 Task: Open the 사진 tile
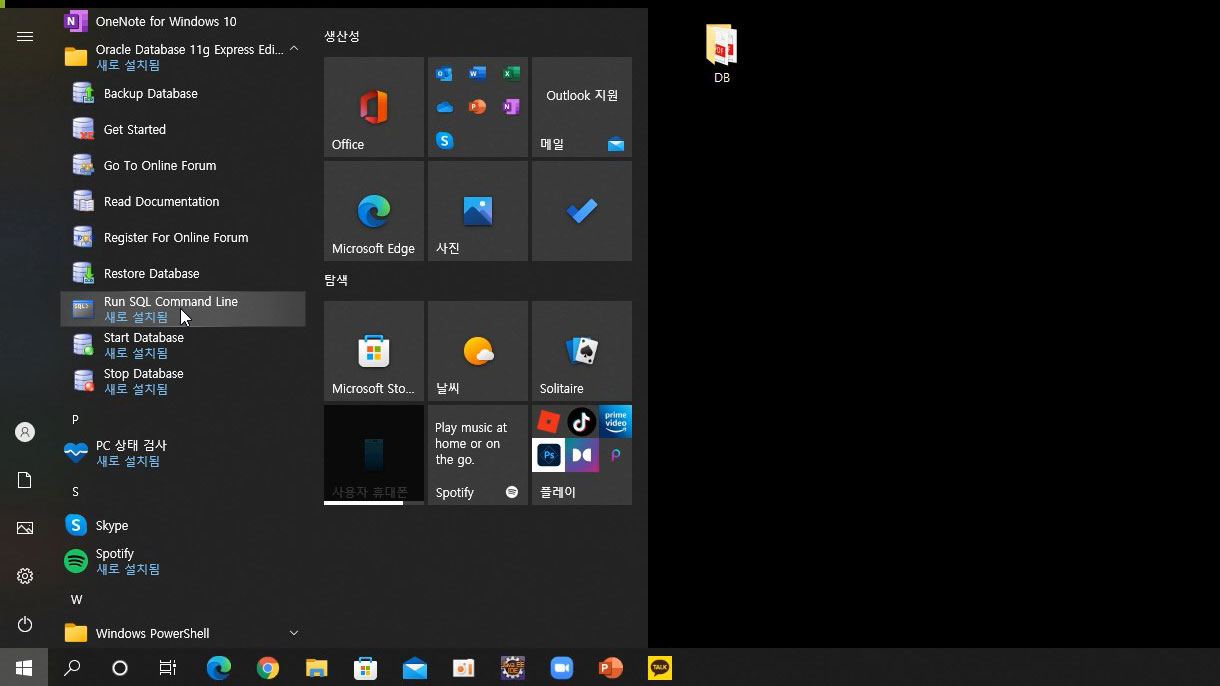click(x=478, y=211)
